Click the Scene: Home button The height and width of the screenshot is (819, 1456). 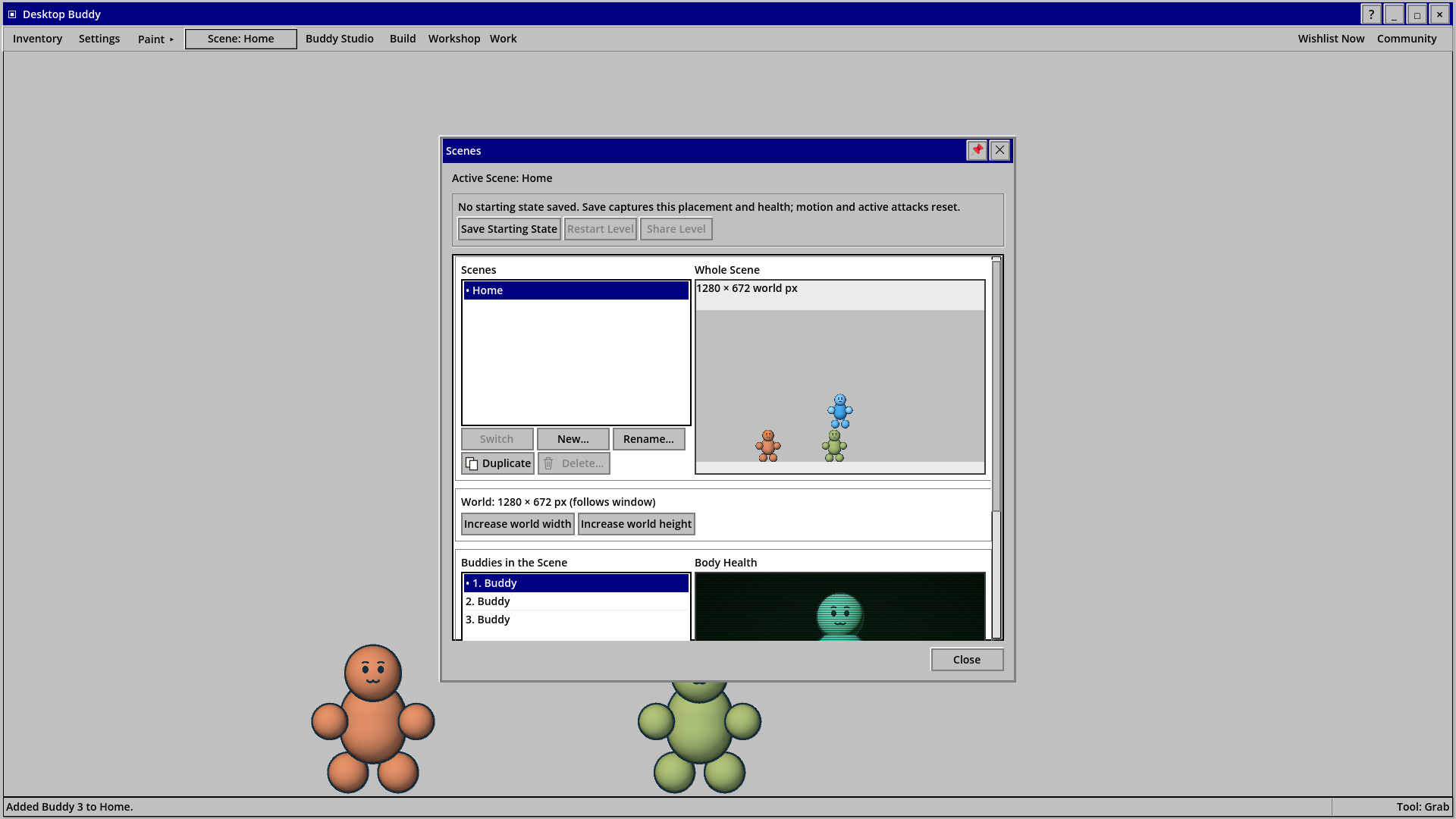241,39
